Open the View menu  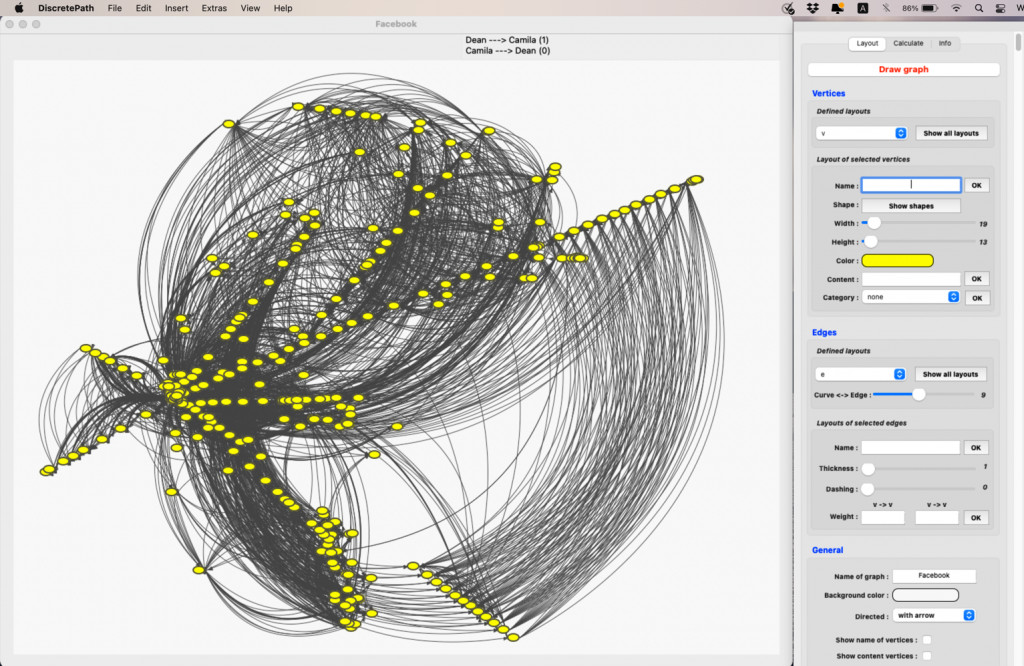coord(250,8)
